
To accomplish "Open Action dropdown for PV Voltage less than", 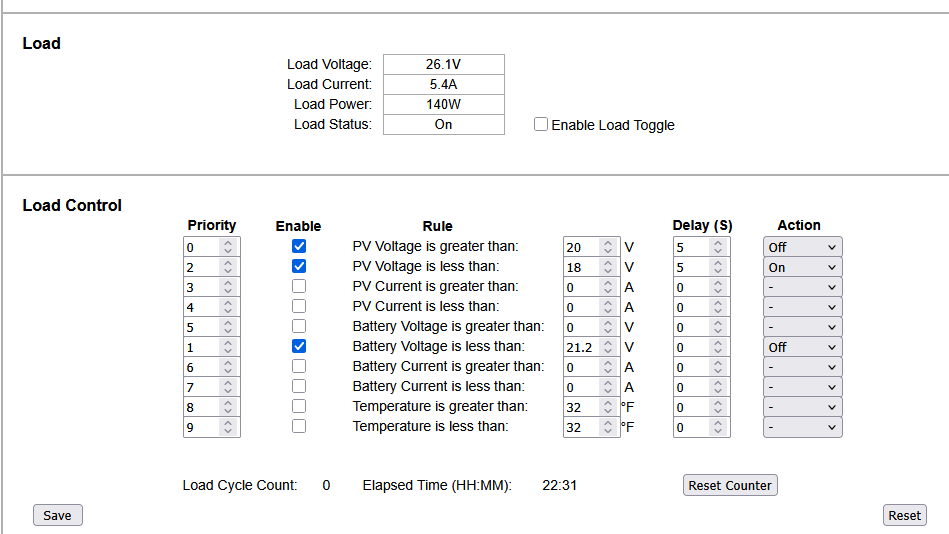I will pyautogui.click(x=803, y=267).
